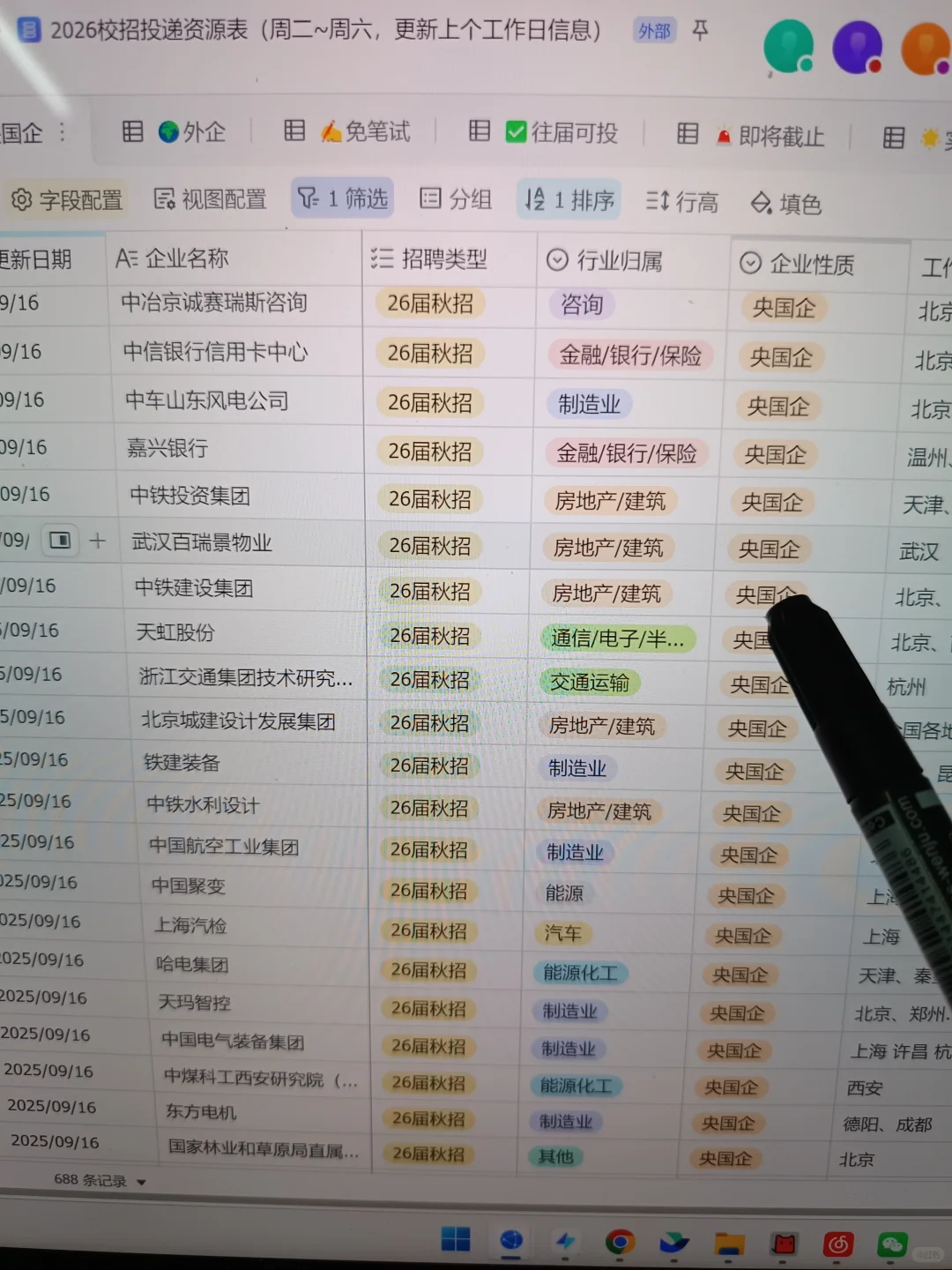Select cell 中铁建设集团
This screenshot has width=952, height=1270.
pos(194,587)
